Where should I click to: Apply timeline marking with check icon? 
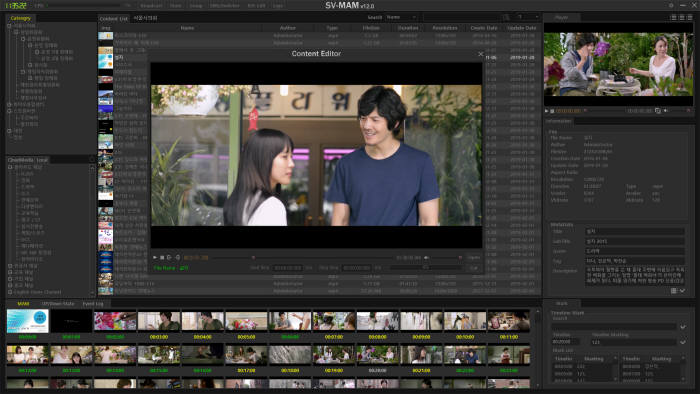click(683, 342)
